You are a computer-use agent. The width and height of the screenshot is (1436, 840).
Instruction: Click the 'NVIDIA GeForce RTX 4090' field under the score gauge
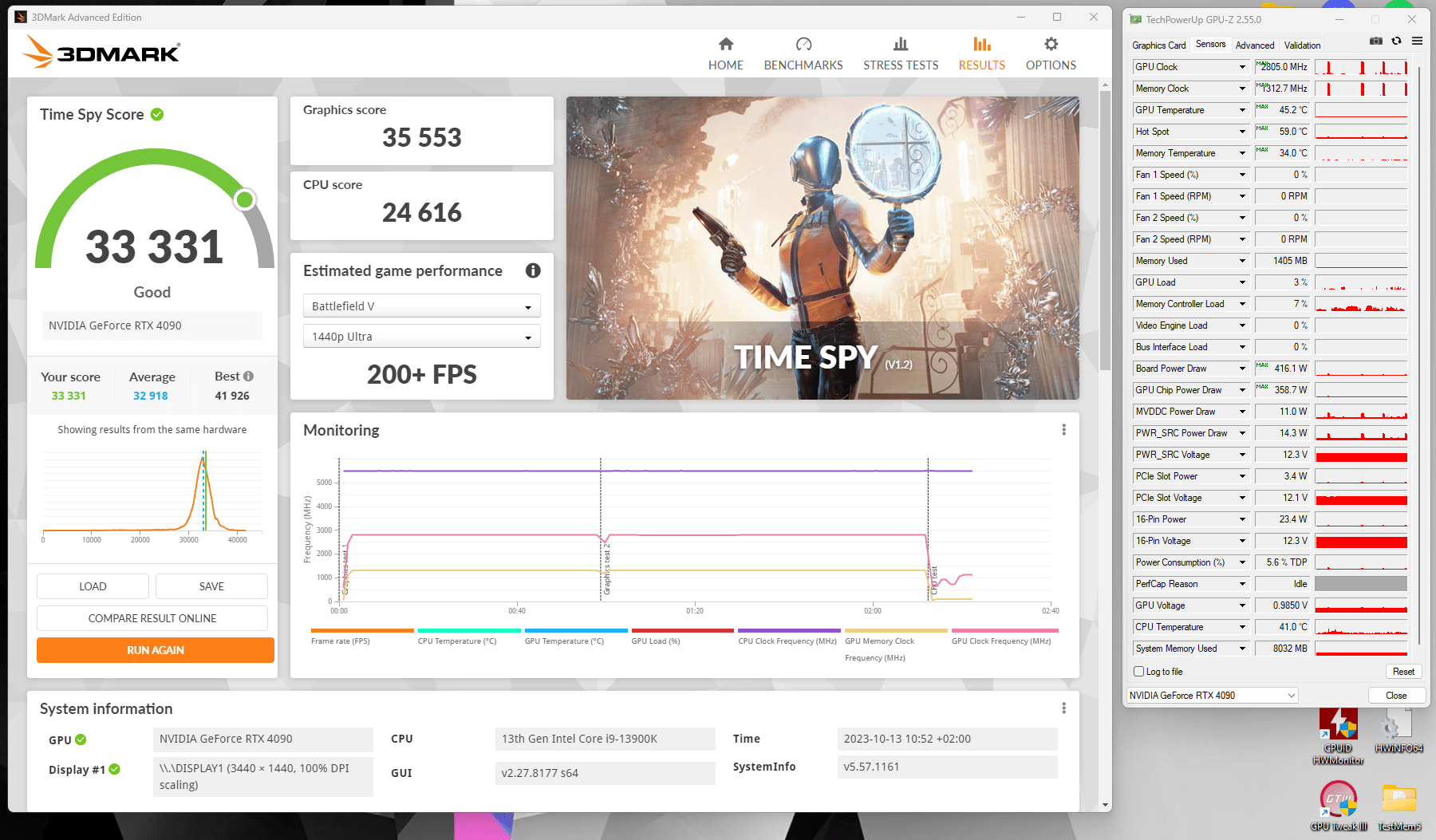click(x=152, y=325)
